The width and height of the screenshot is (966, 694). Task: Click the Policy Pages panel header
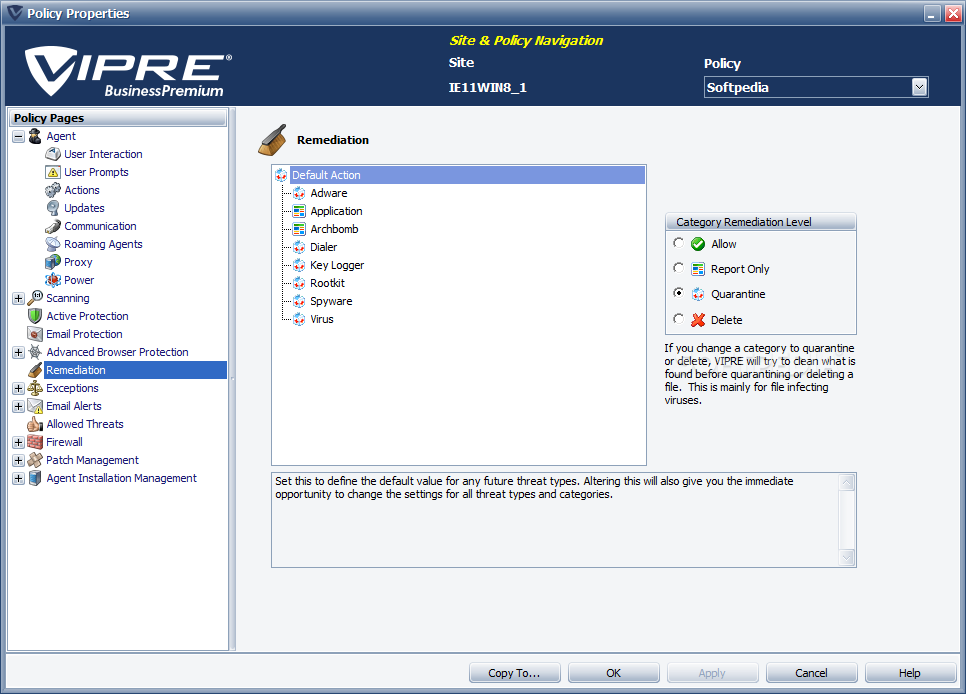[x=117, y=118]
